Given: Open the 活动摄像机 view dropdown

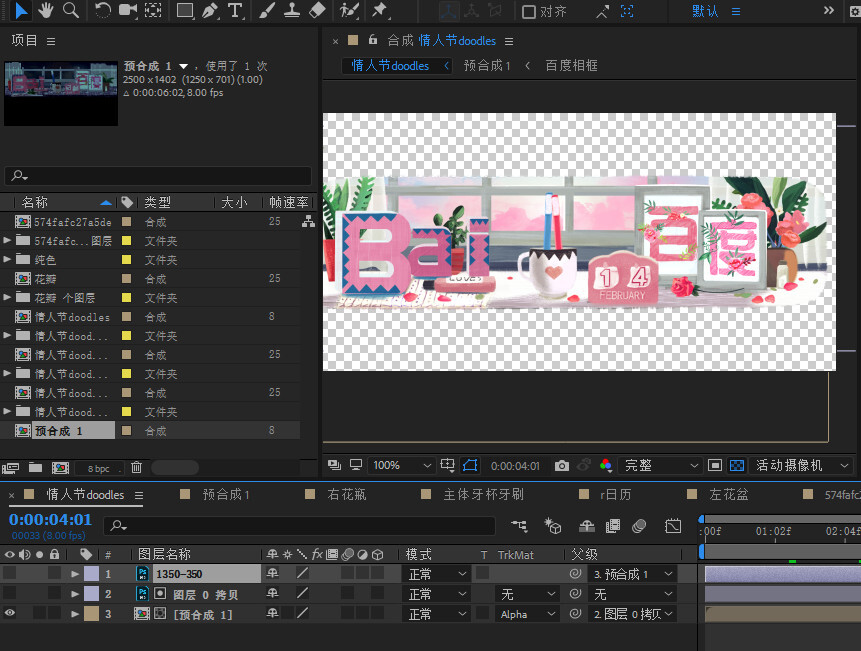Looking at the screenshot, I should [802, 465].
